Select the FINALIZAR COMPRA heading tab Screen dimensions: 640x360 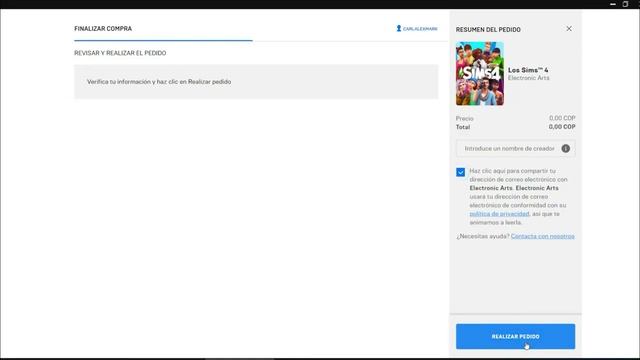103,29
